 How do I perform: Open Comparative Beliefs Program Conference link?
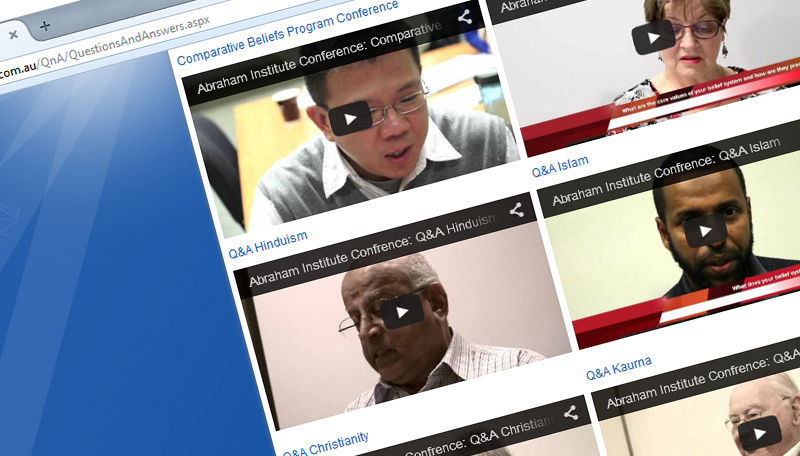(x=287, y=33)
